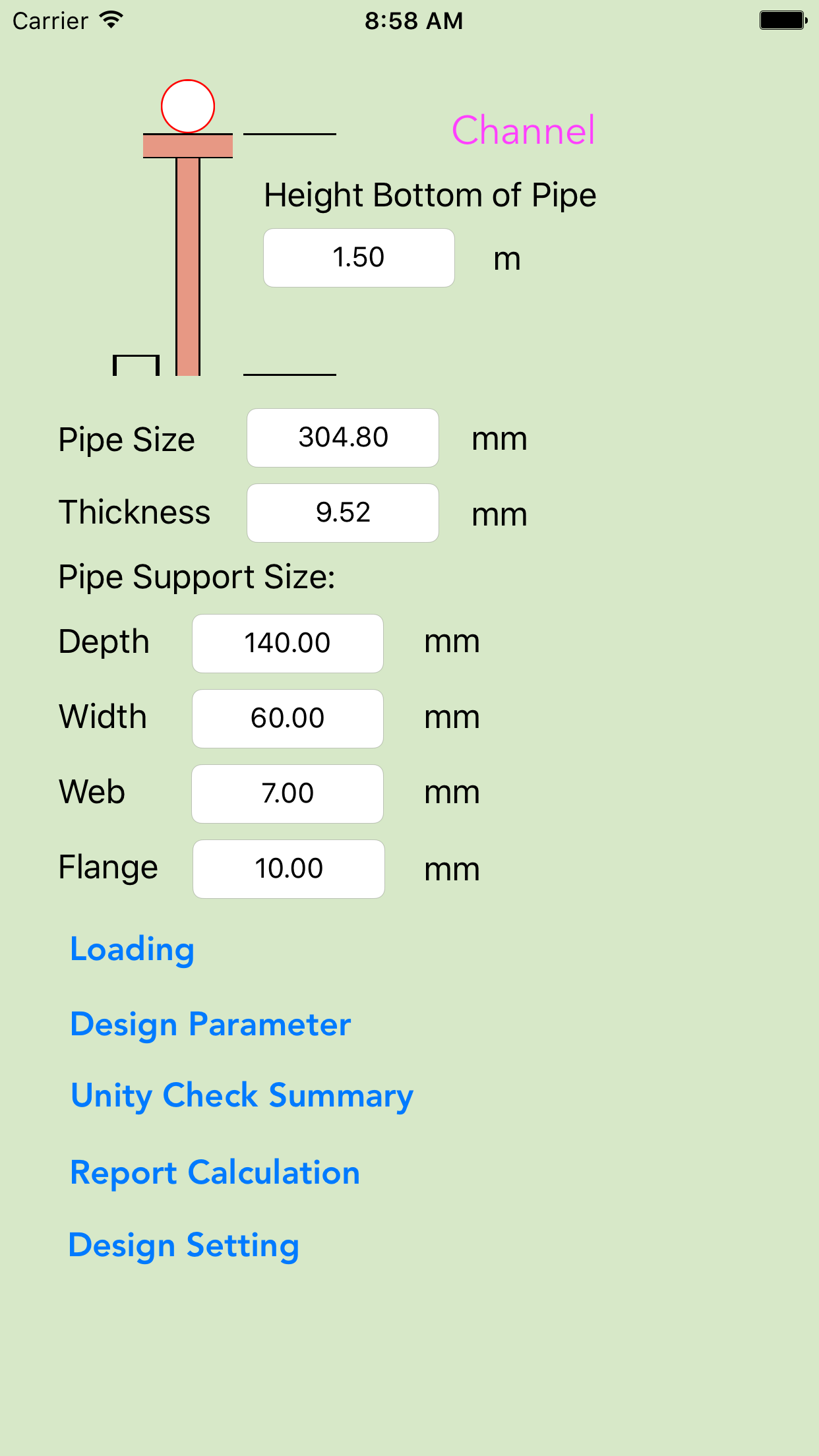Tap the pink top plate under pipe
This screenshot has height=1456, width=819.
188,146
